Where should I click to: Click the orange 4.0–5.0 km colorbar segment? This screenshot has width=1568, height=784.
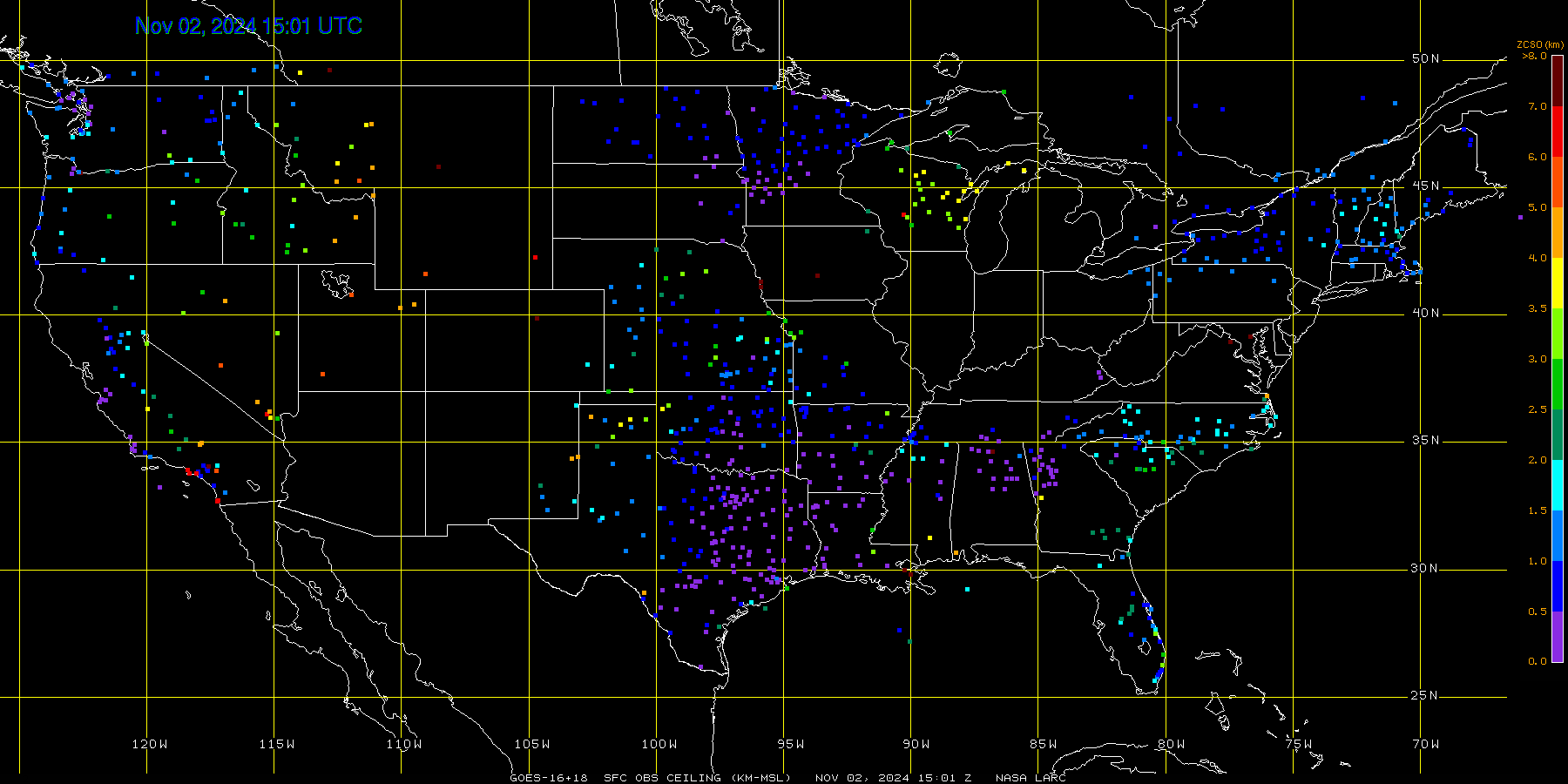(1557, 233)
